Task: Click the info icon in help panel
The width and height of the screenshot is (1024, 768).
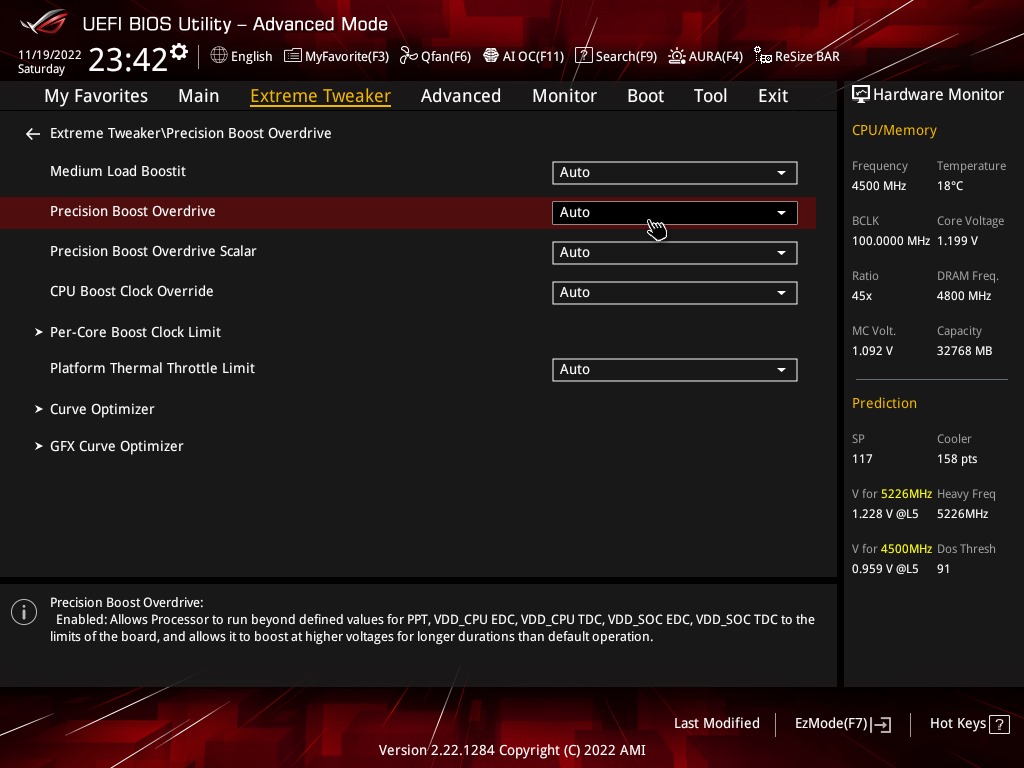Action: coord(24,613)
